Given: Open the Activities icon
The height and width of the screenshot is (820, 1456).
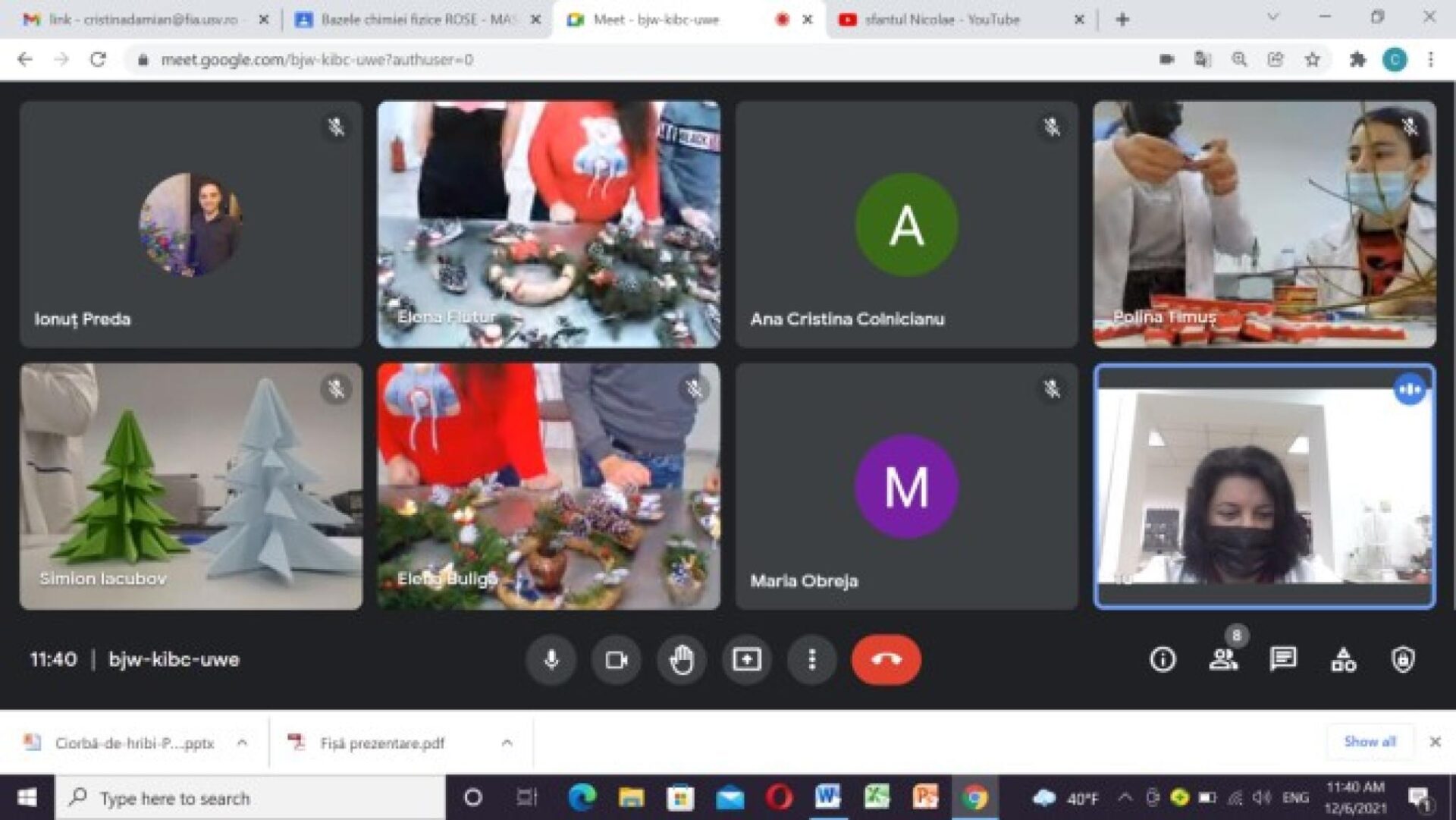Looking at the screenshot, I should click(1343, 659).
